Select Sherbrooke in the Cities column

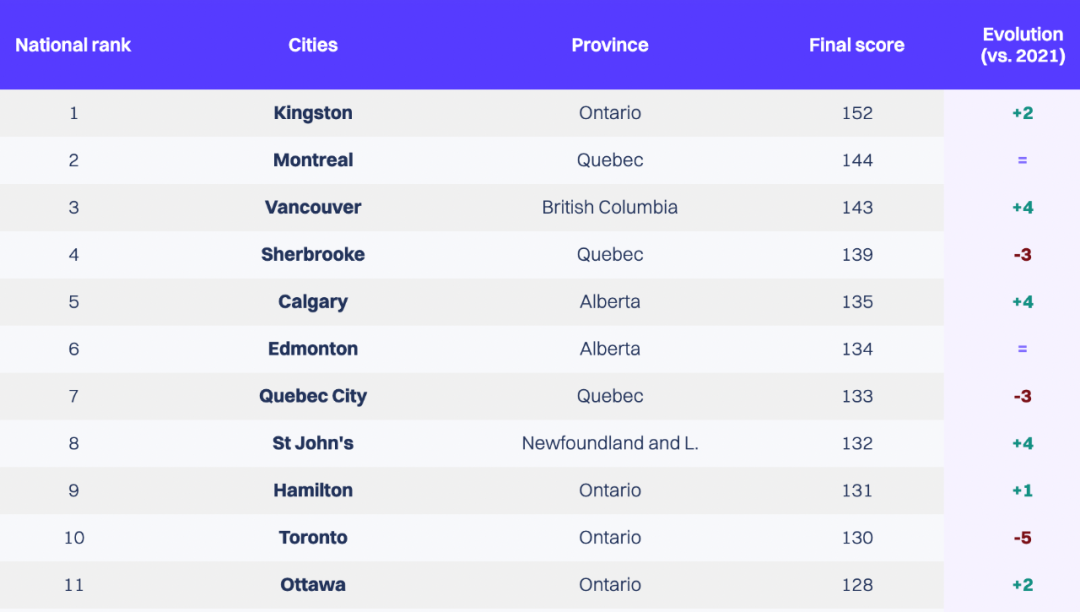313,255
